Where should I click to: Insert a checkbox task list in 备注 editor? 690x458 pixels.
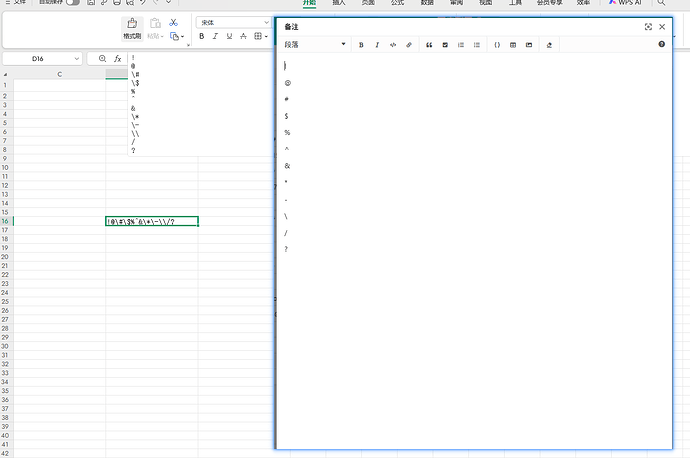445,45
